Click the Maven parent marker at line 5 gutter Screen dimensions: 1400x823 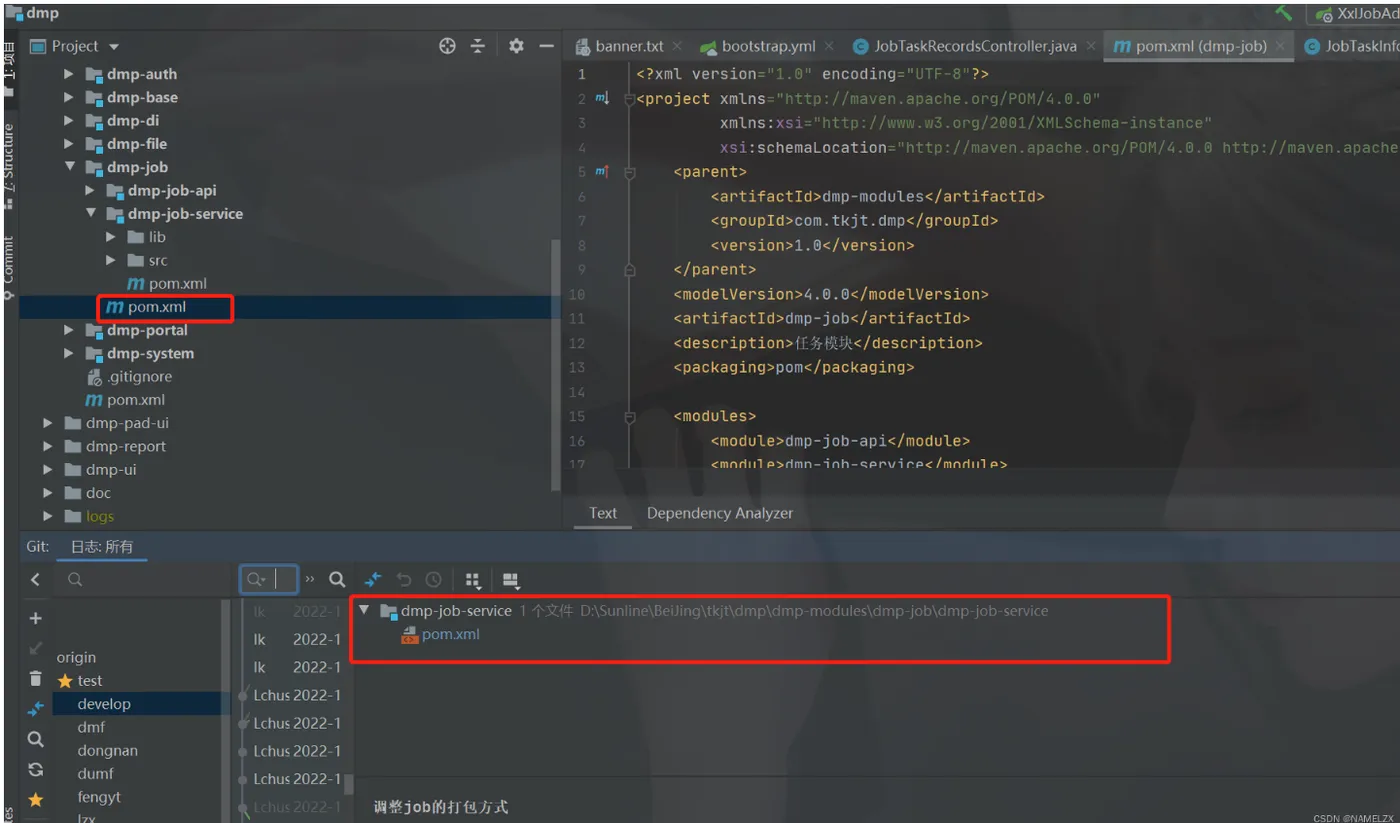tap(602, 172)
